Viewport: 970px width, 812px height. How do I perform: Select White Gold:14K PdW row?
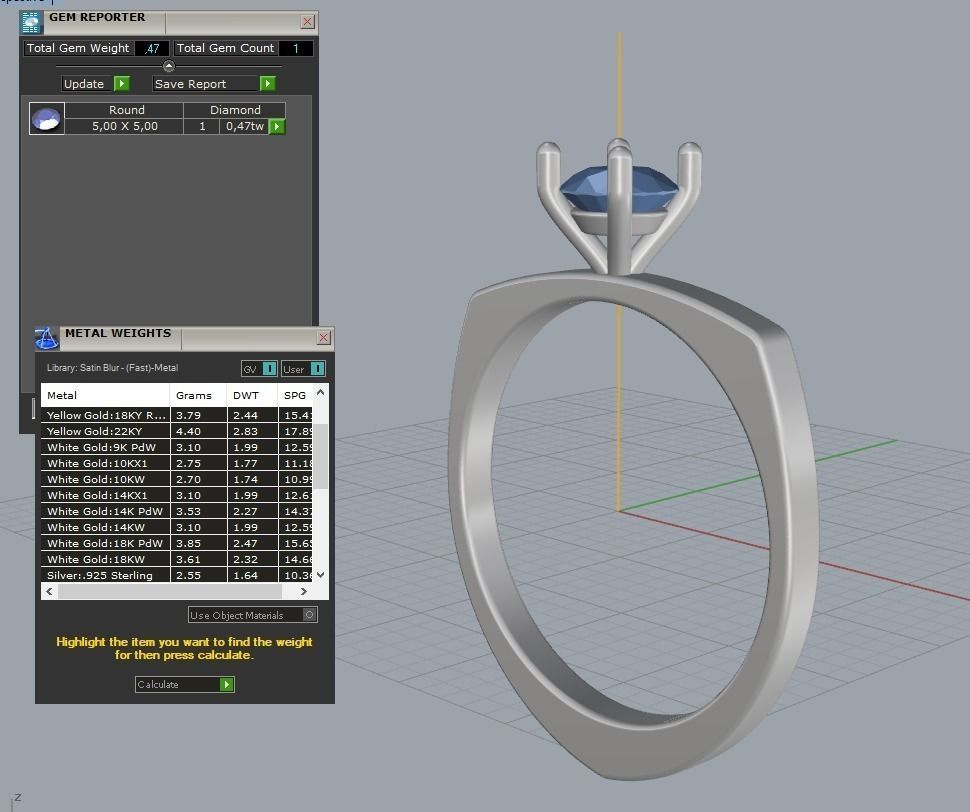[x=177, y=511]
